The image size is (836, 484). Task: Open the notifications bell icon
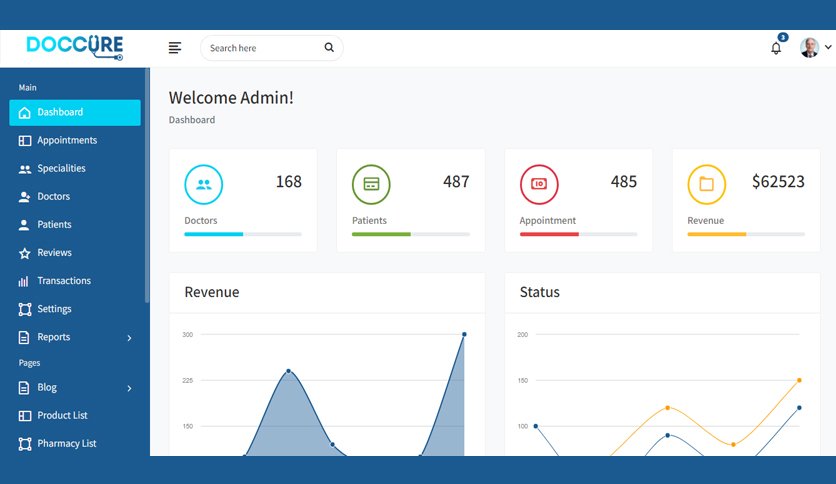[776, 49]
